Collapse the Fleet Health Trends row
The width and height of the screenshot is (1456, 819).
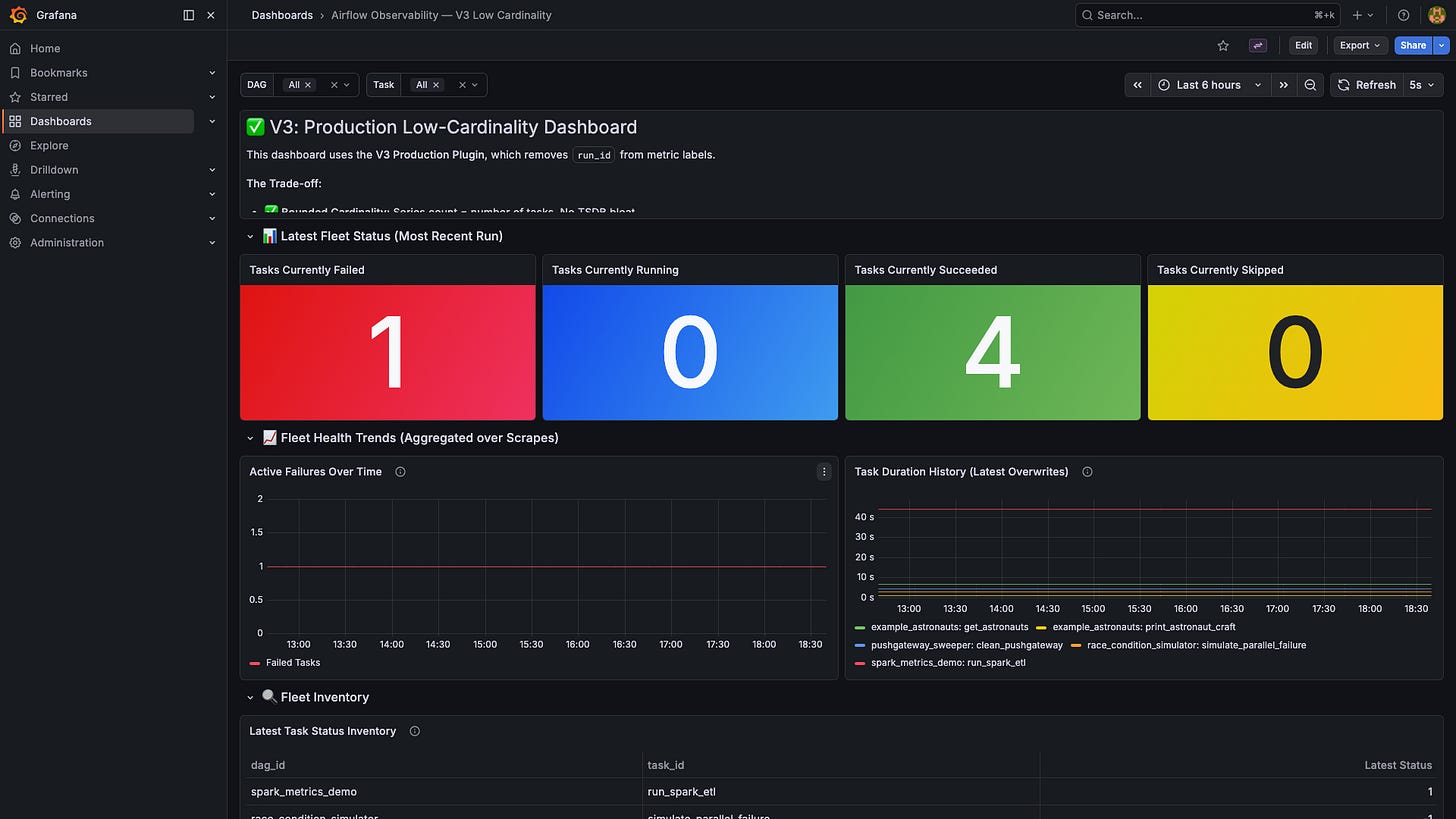click(x=250, y=438)
